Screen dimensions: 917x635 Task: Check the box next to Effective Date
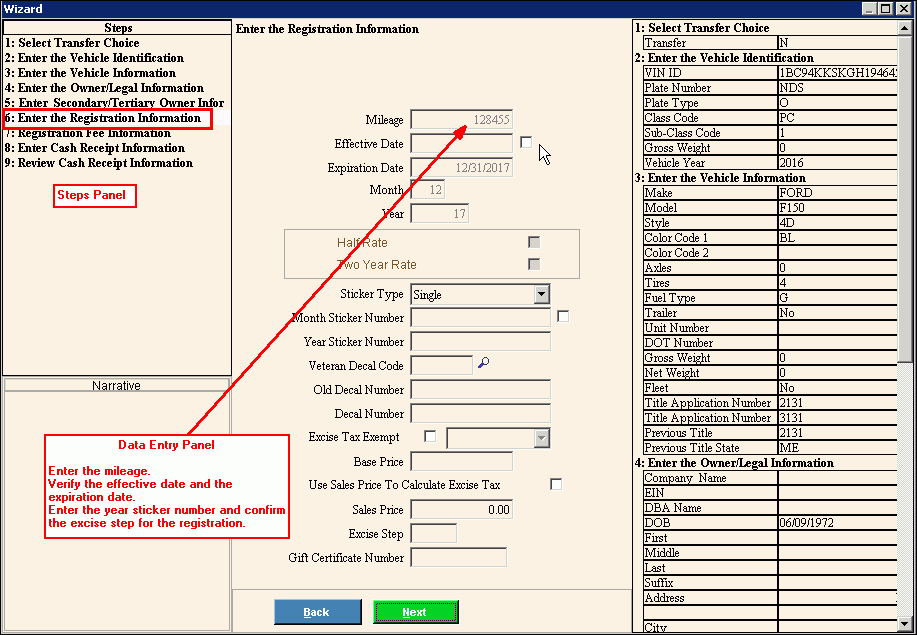pos(526,143)
